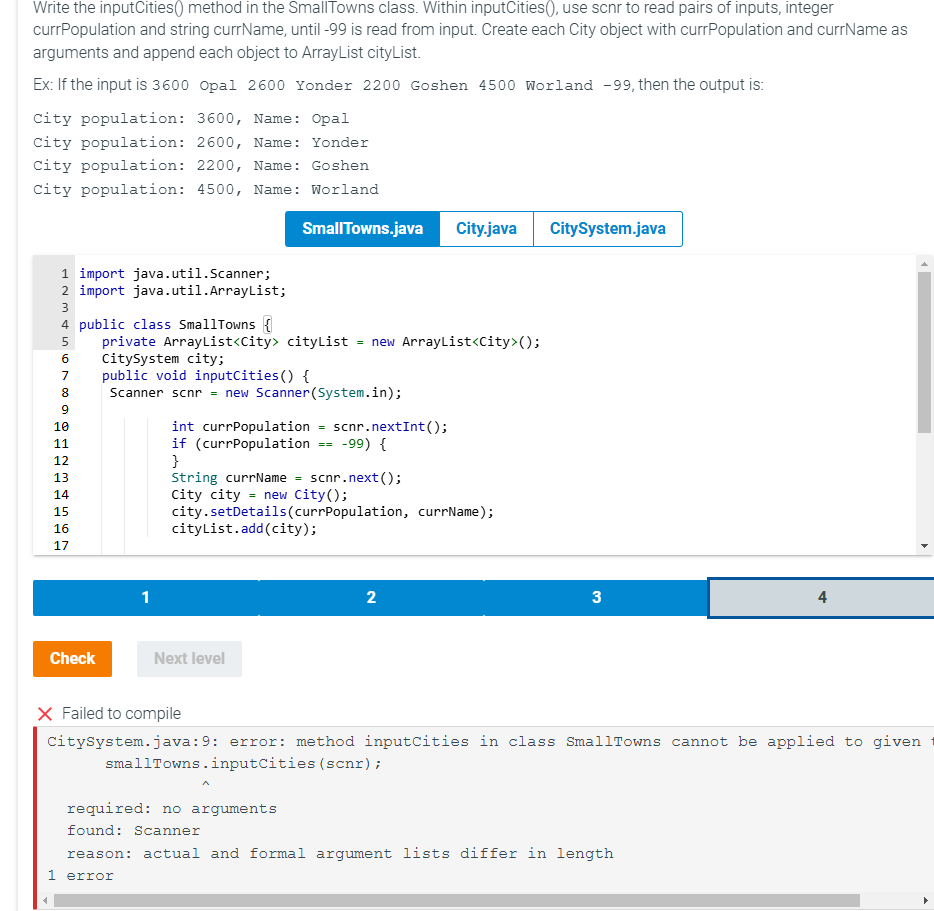
Task: Click the orange Check button
Action: pyautogui.click(x=72, y=658)
